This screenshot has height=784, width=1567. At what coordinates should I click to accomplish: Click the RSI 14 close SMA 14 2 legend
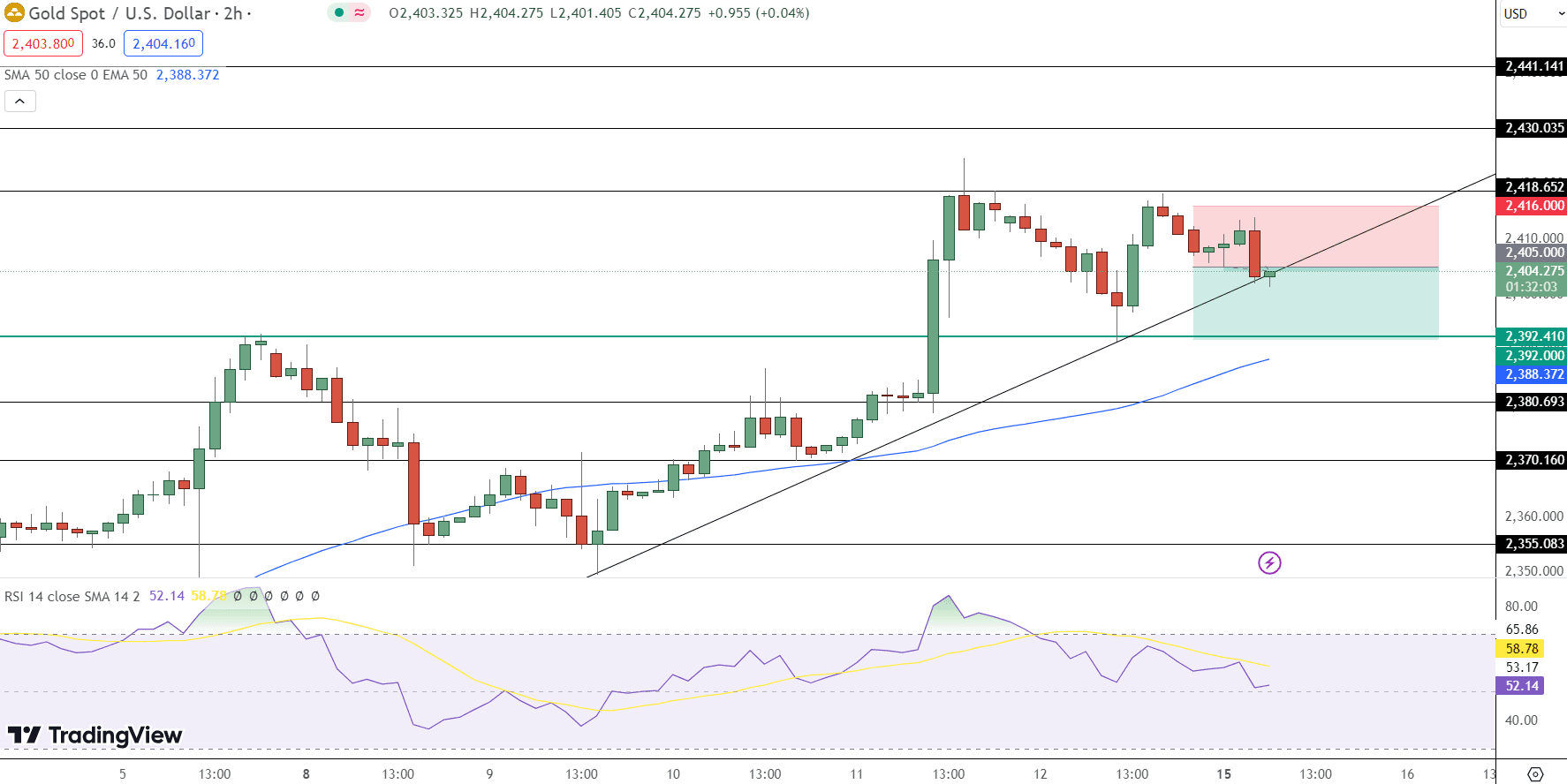pyautogui.click(x=72, y=596)
